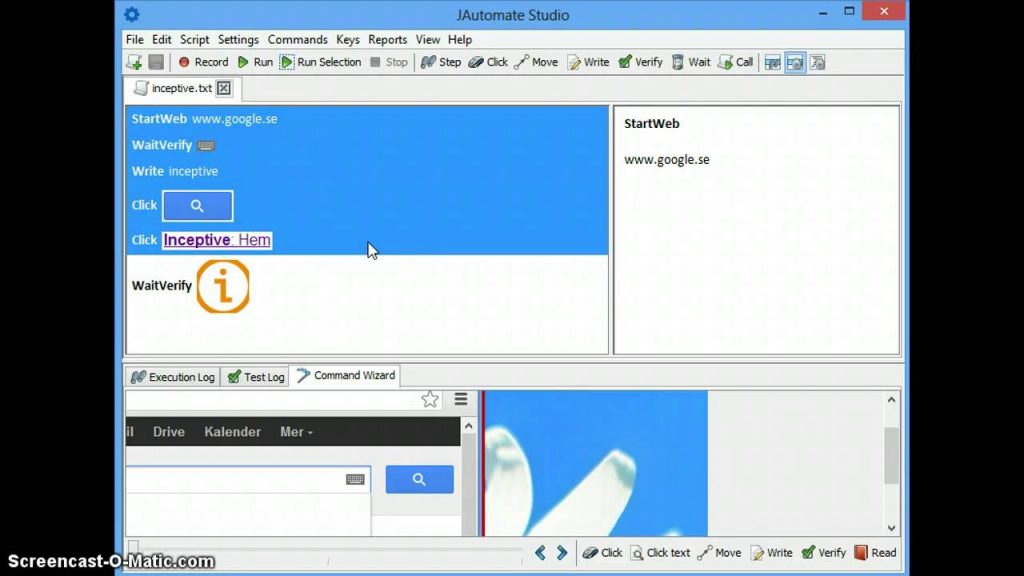The width and height of the screenshot is (1024, 576).
Task: Insert a Verify command from top toolbar
Action: click(x=640, y=62)
